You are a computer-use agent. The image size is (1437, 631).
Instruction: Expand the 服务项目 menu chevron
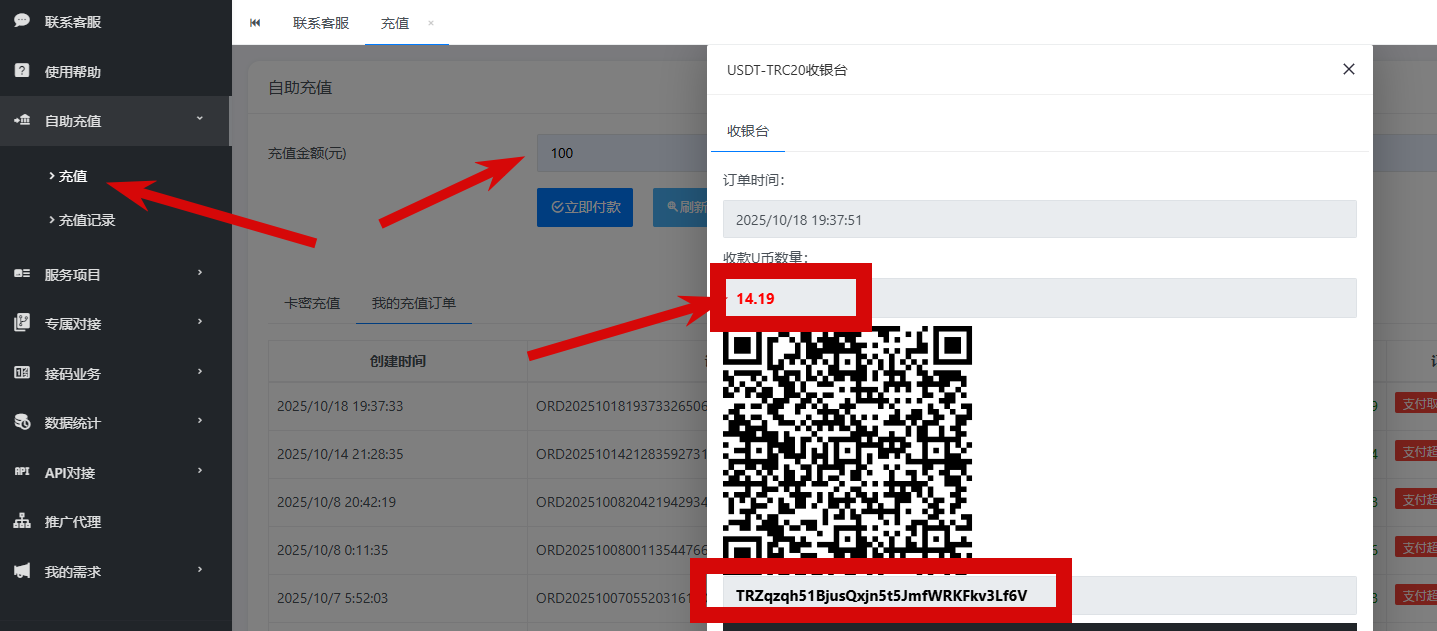199,273
